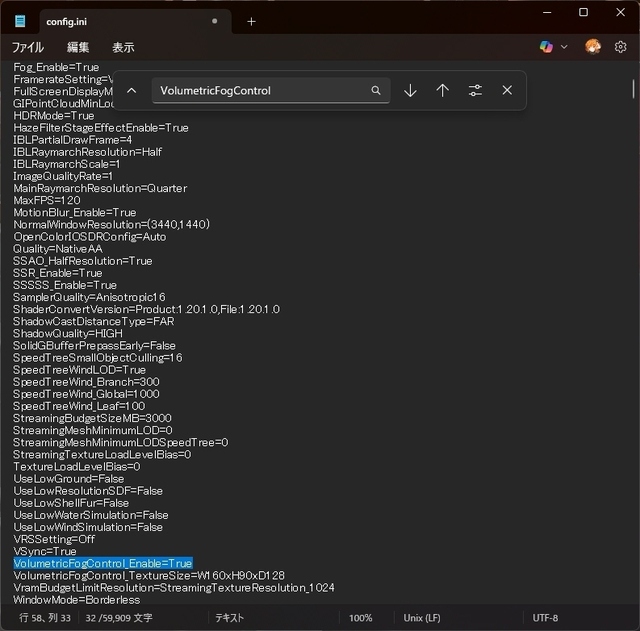
Task: Click the find next down arrow
Action: (410, 90)
